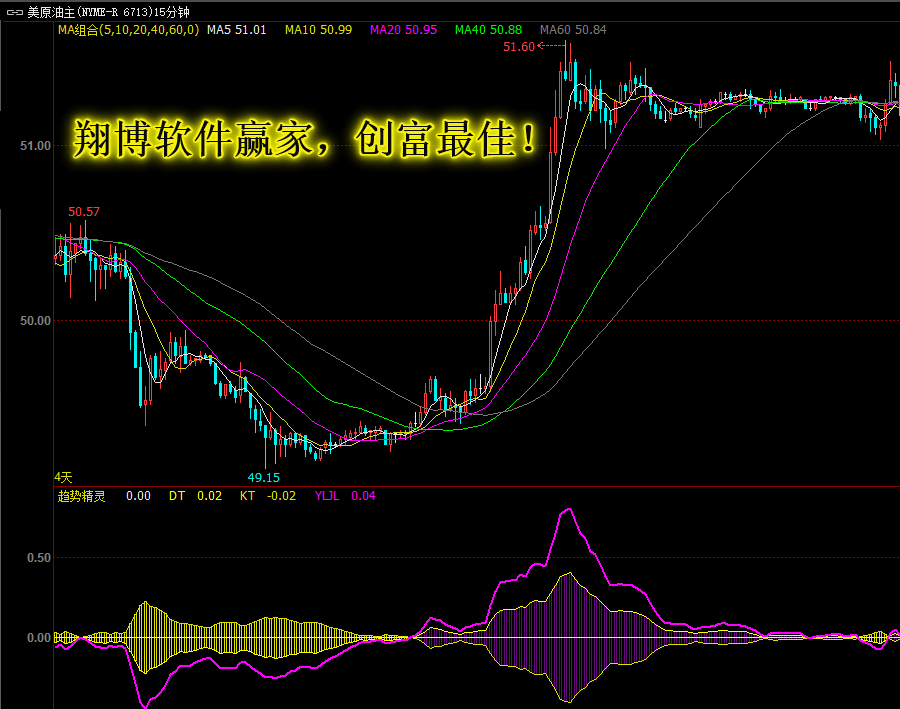
Task: Click the MA40 50.88 legend value
Action: 488,30
